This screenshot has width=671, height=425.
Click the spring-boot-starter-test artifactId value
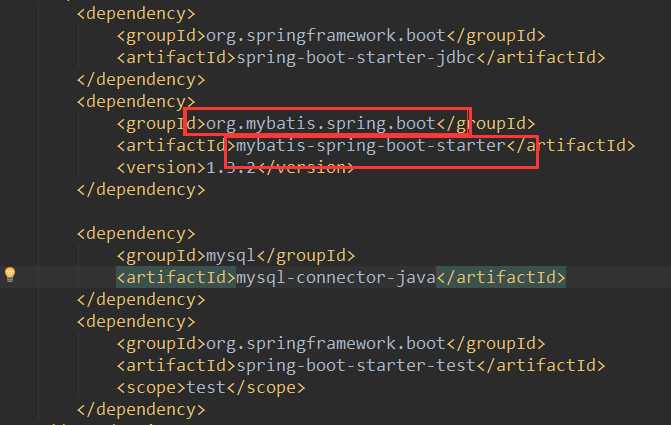click(356, 366)
